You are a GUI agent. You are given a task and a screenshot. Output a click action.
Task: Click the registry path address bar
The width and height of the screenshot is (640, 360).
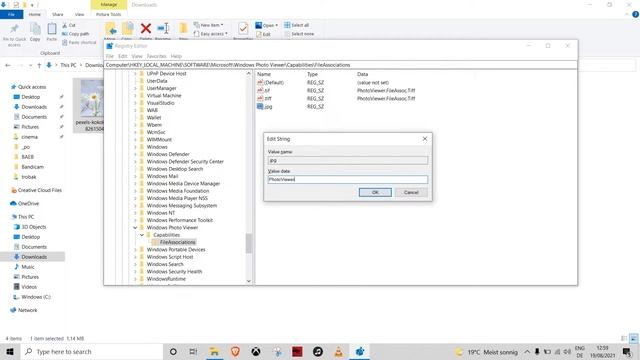coord(341,65)
